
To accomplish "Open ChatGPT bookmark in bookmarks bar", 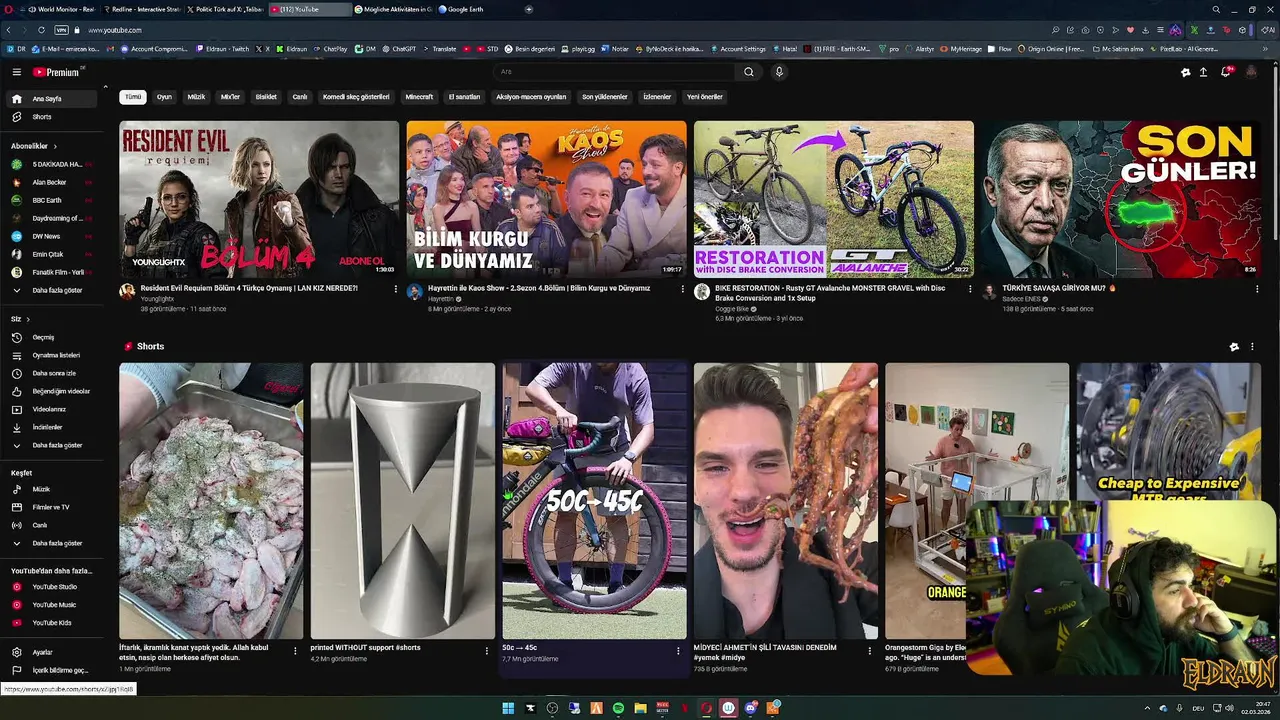I will [399, 48].
